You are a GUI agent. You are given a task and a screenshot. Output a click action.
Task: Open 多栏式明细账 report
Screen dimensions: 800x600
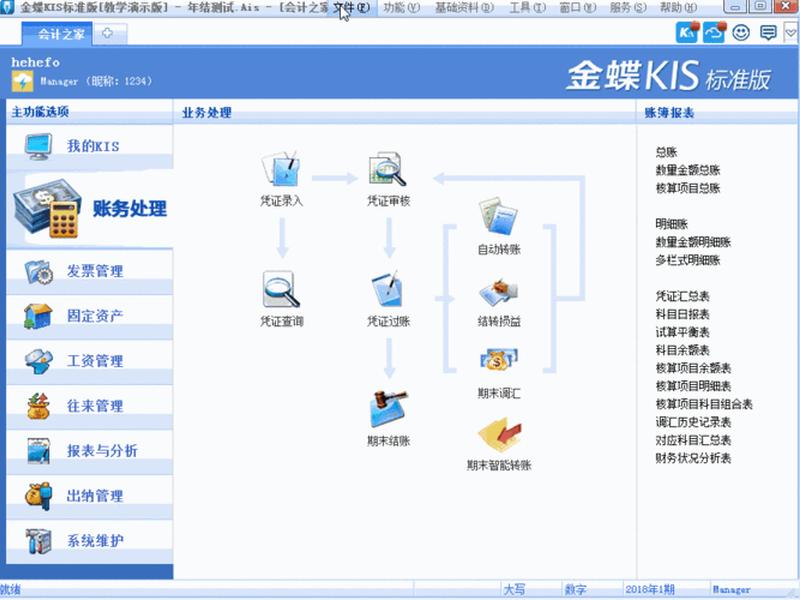[x=687, y=260]
